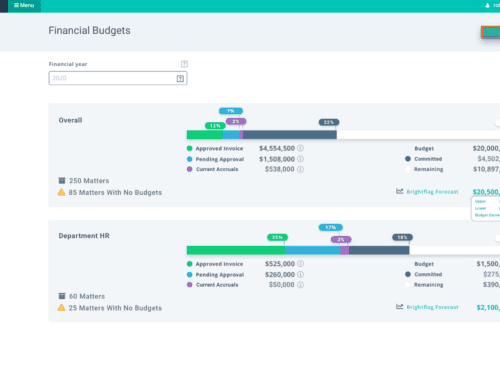
Task: Open the Department HR Brightflag Forecast link
Action: click(x=432, y=307)
